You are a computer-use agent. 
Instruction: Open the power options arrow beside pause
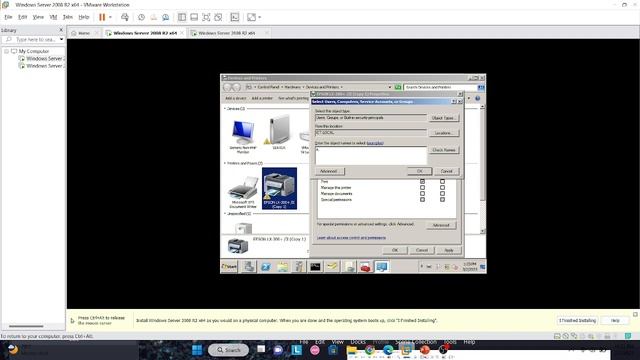(x=110, y=17)
